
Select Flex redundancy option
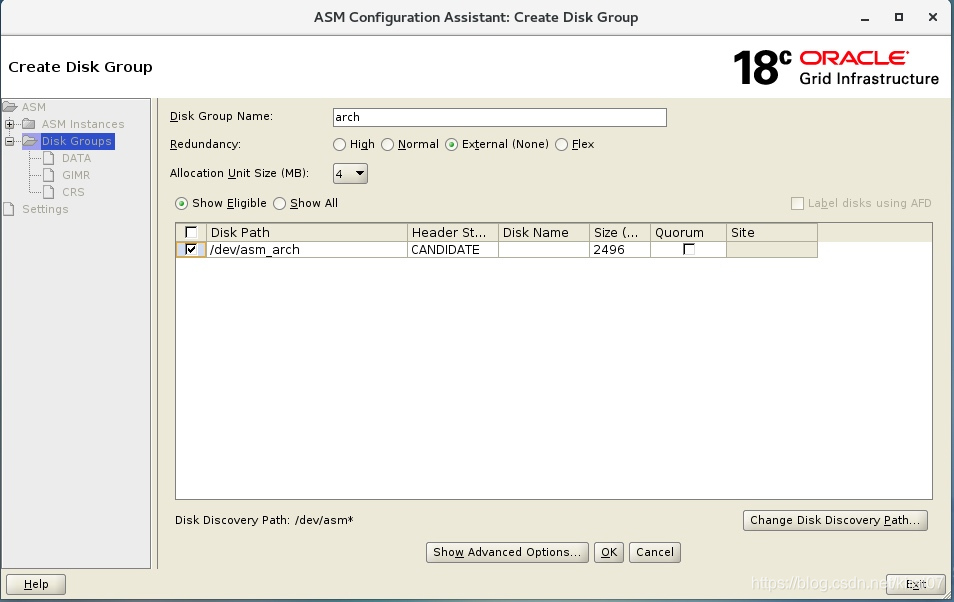coord(562,145)
